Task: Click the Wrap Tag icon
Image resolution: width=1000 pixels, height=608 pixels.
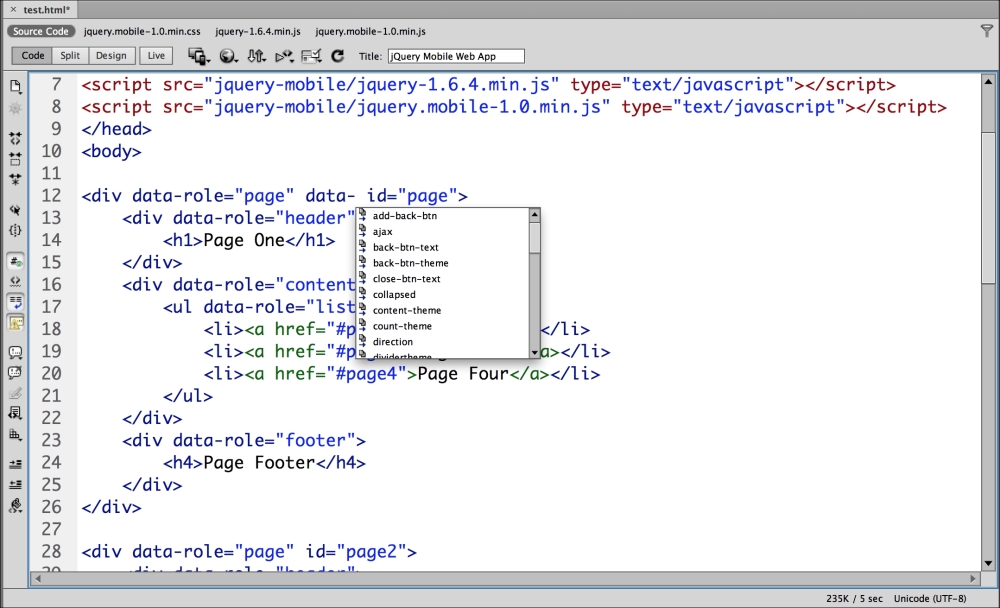Action: pos(15,393)
